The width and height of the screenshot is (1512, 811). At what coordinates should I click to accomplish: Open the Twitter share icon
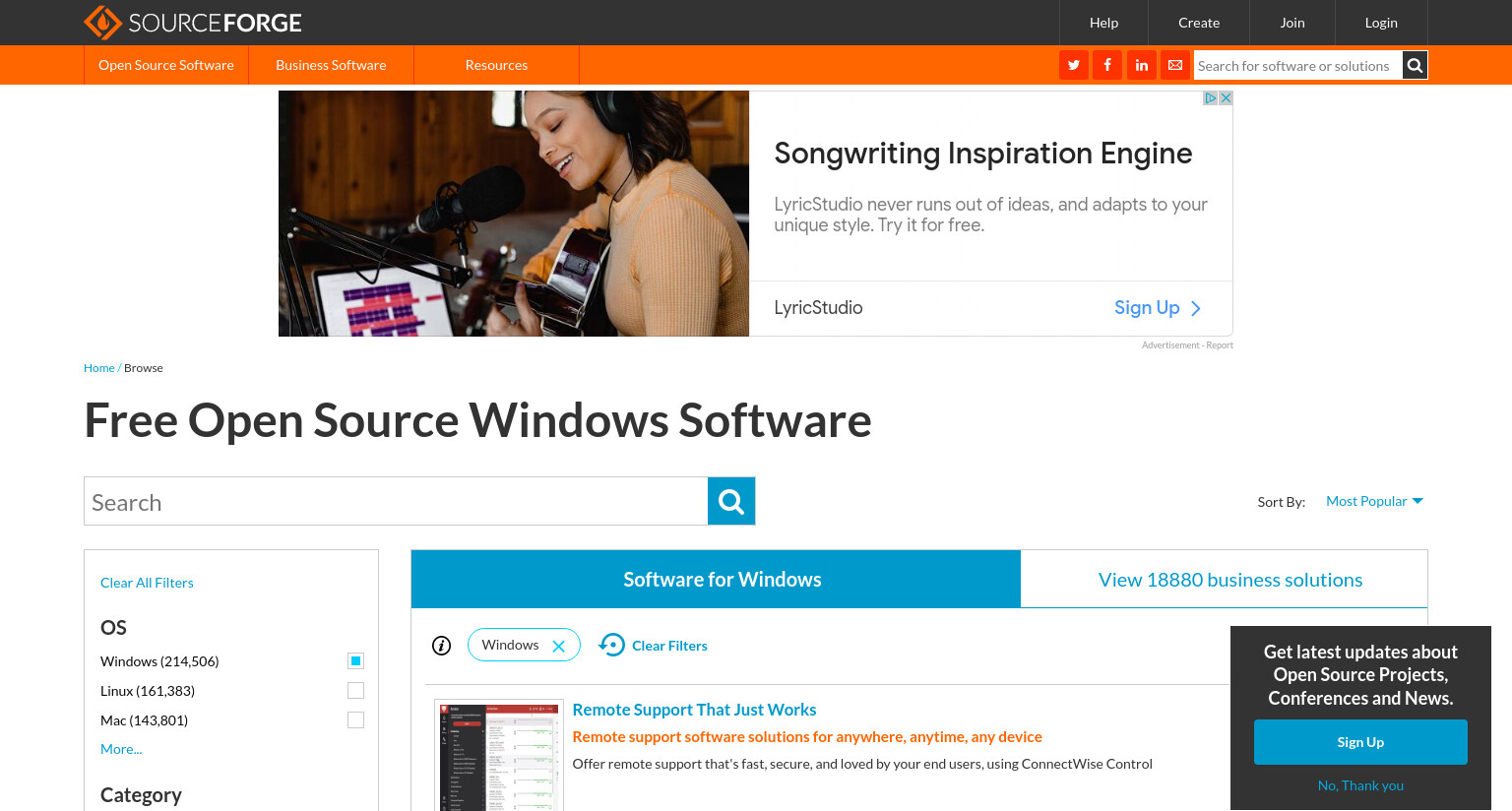coord(1074,65)
